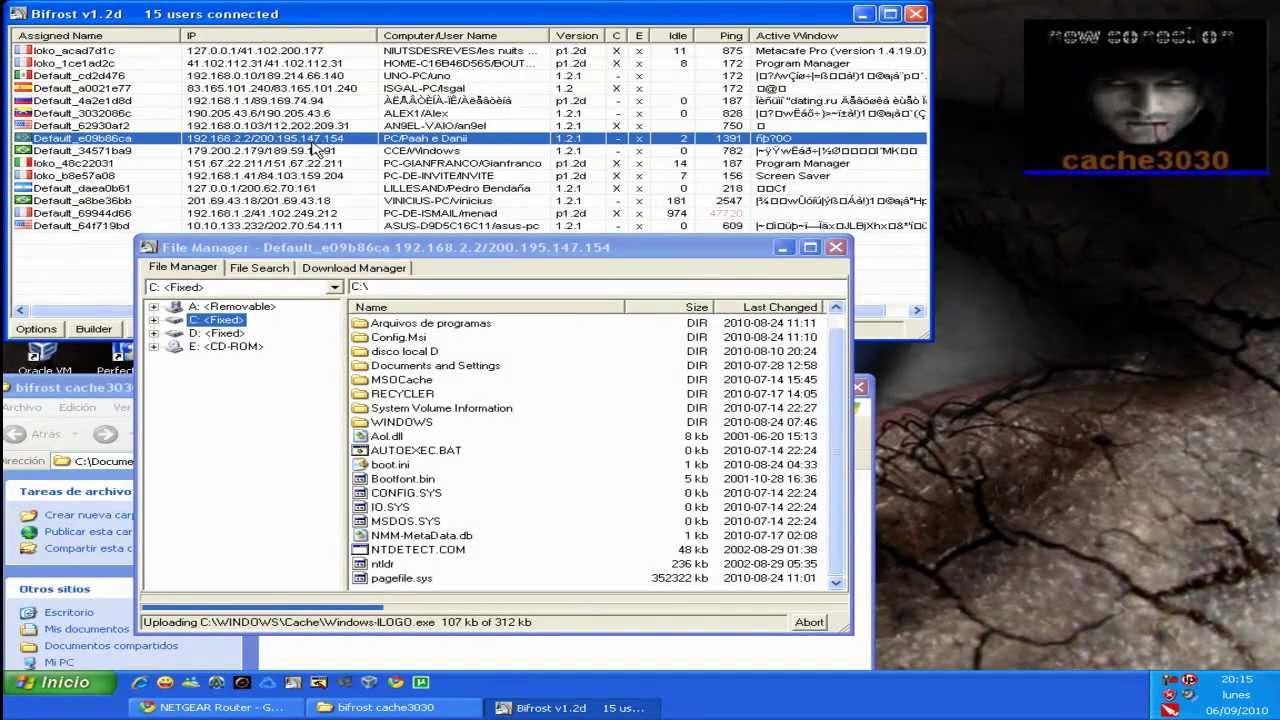
Task: Select the NTDETECT.COM file icon
Action: (x=360, y=549)
